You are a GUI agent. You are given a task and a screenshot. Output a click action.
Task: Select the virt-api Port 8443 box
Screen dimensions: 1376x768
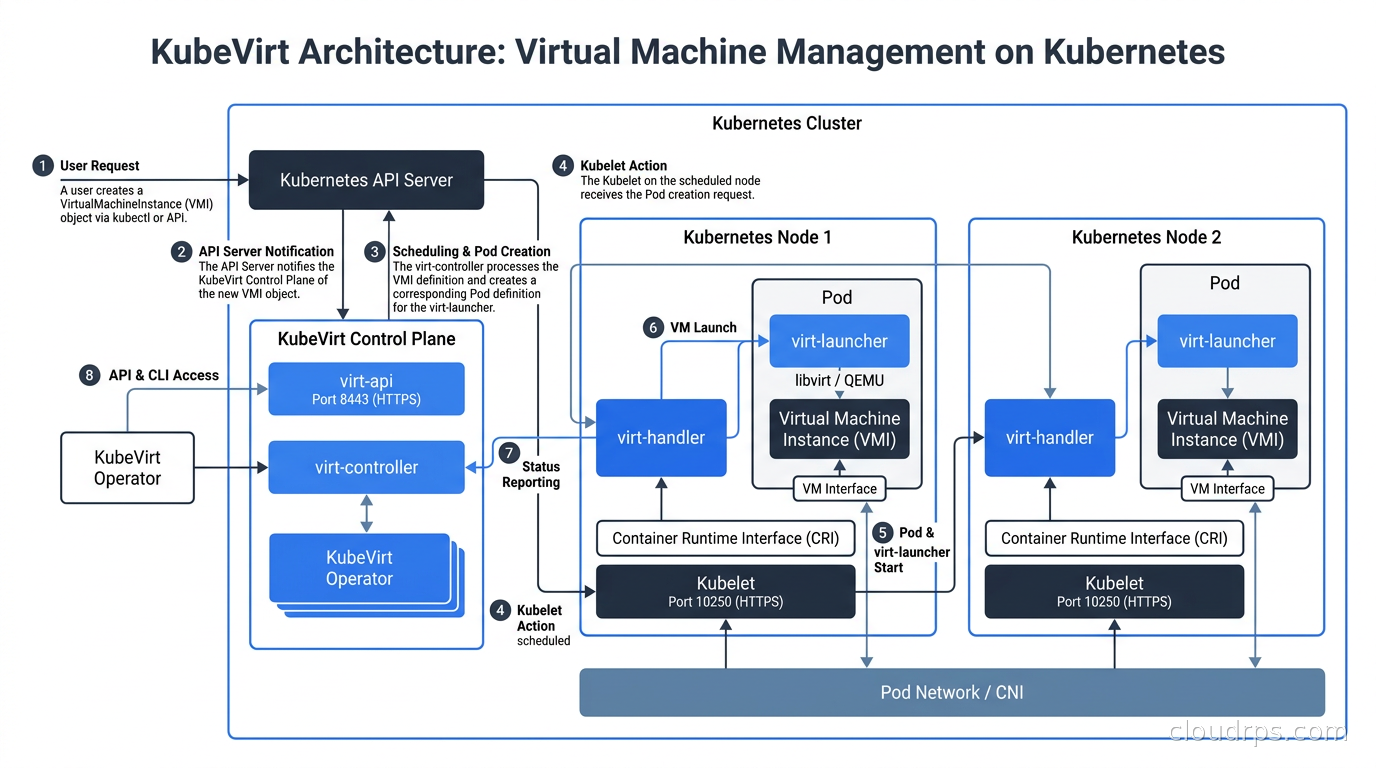coord(366,389)
